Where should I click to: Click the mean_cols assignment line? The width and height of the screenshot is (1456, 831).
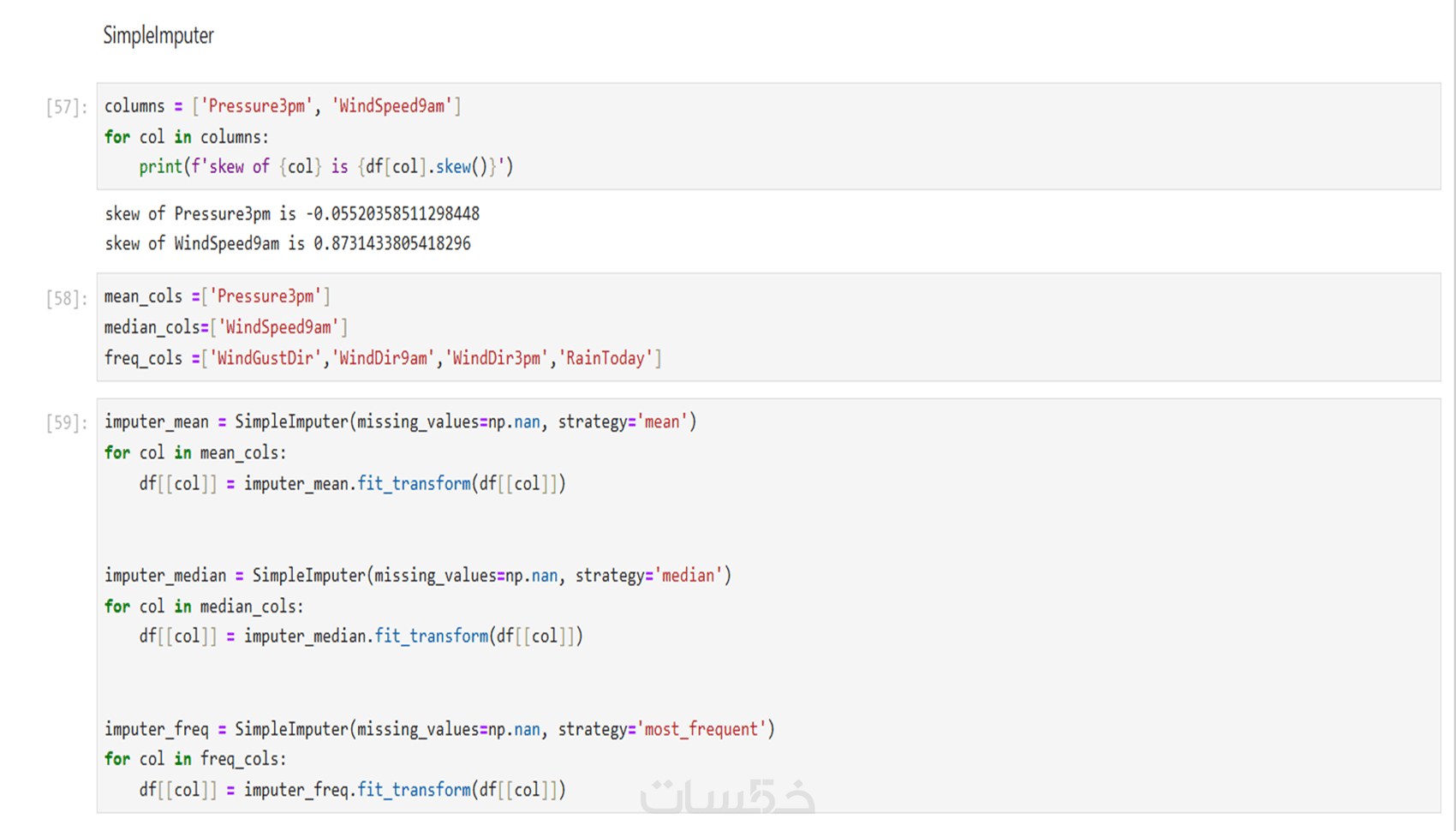[x=217, y=296]
